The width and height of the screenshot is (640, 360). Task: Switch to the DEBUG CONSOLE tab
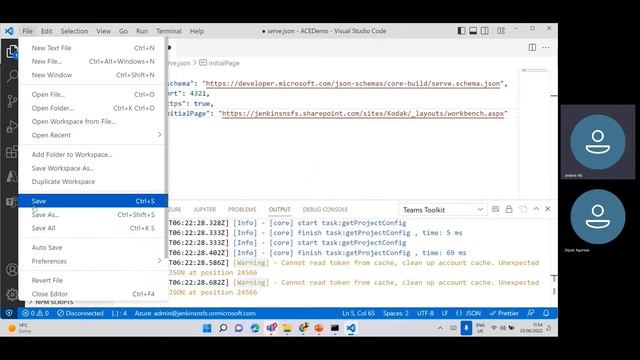pyautogui.click(x=325, y=209)
